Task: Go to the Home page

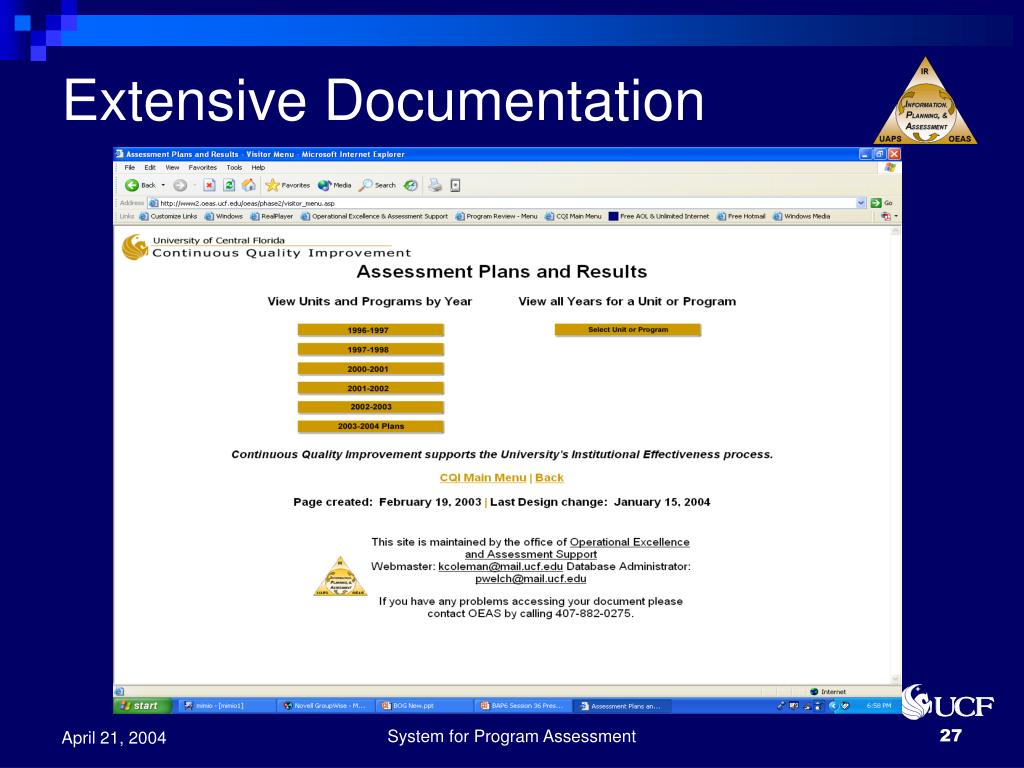Action: click(249, 185)
